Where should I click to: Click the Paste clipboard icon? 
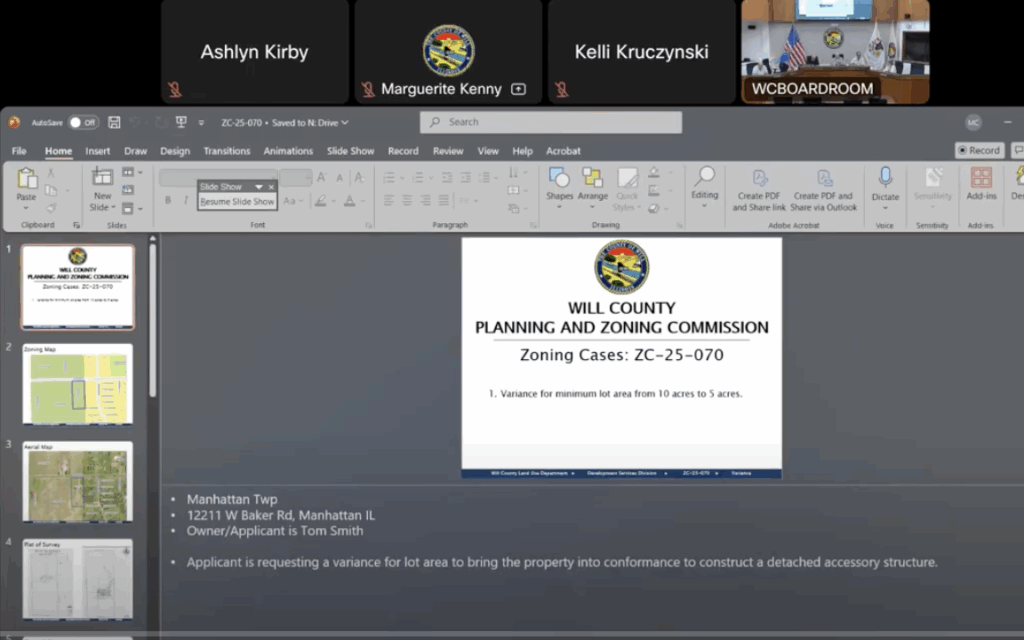[x=27, y=182]
